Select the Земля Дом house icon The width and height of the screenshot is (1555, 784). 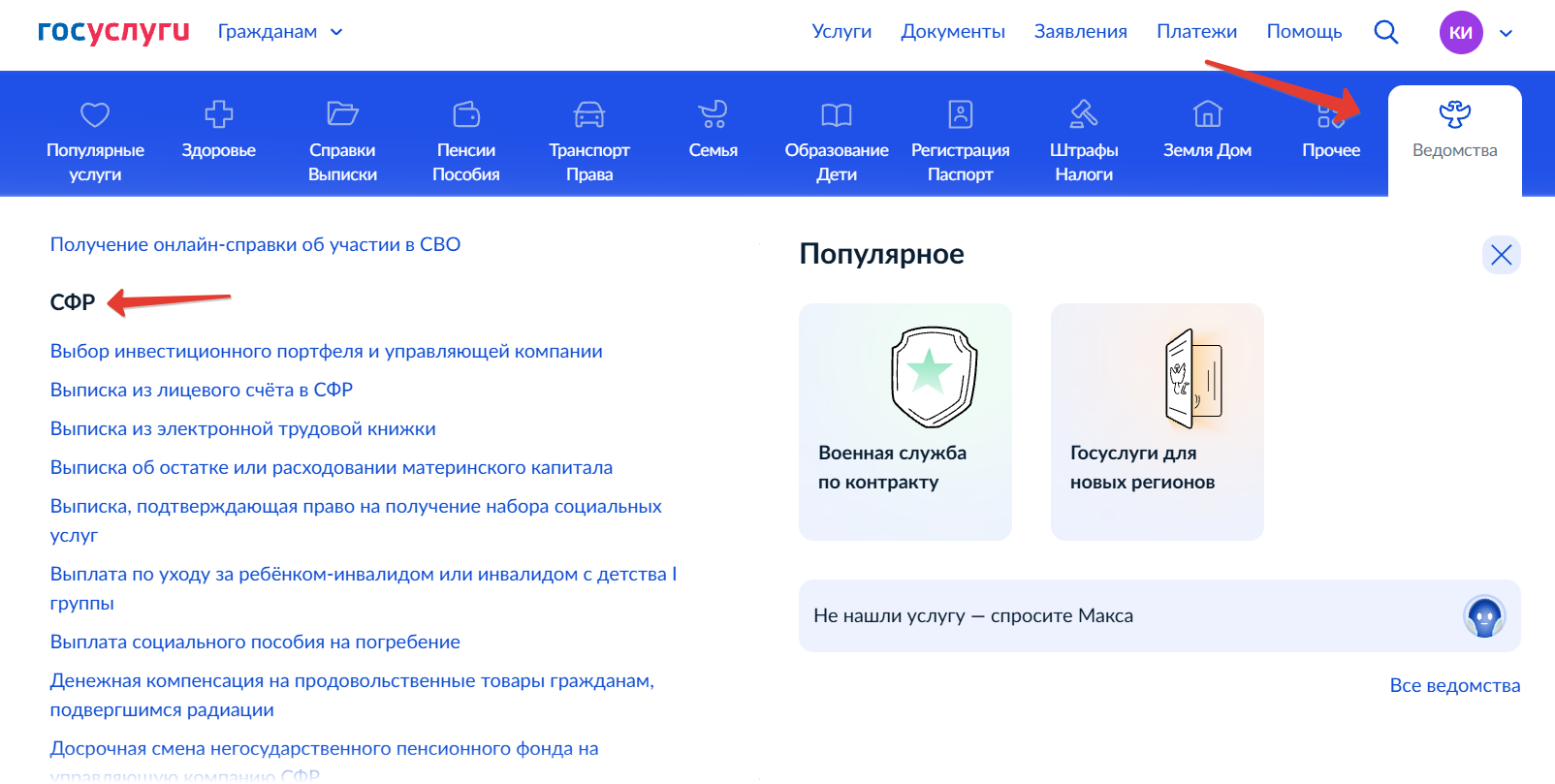pos(1207,114)
